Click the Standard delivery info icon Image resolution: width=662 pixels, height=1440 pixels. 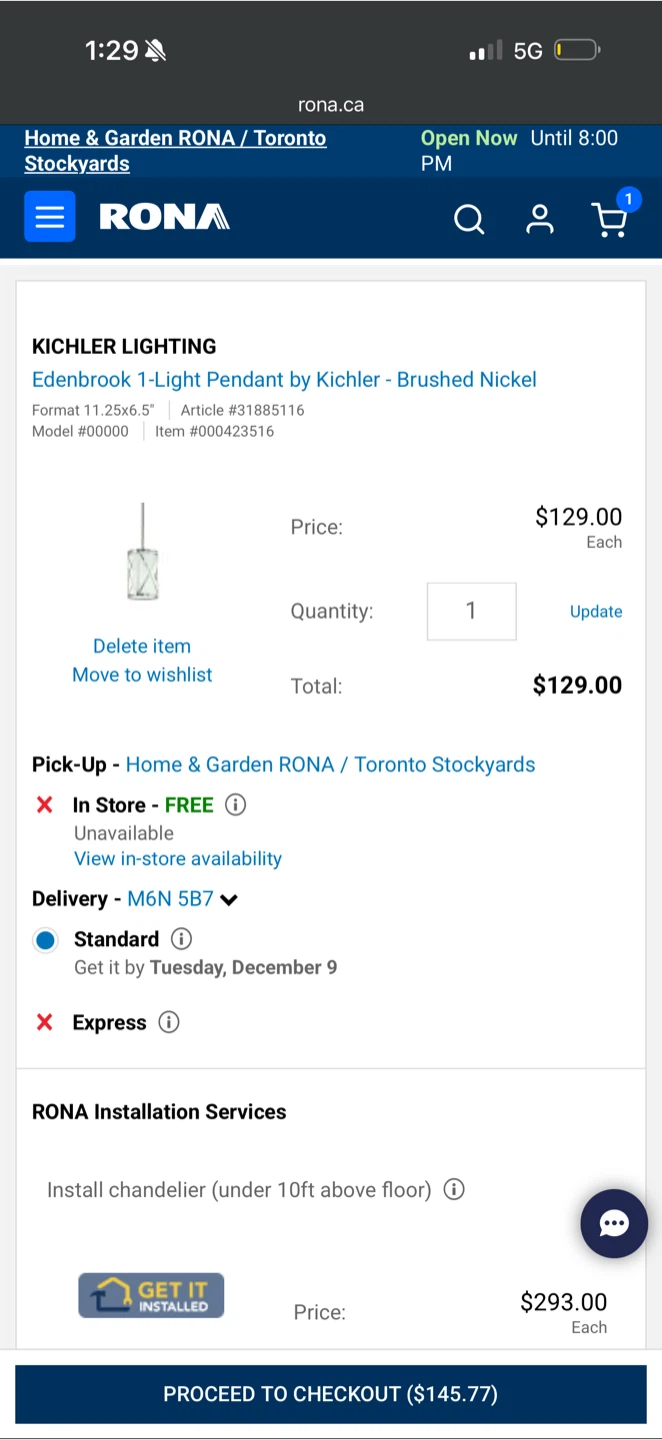click(181, 938)
